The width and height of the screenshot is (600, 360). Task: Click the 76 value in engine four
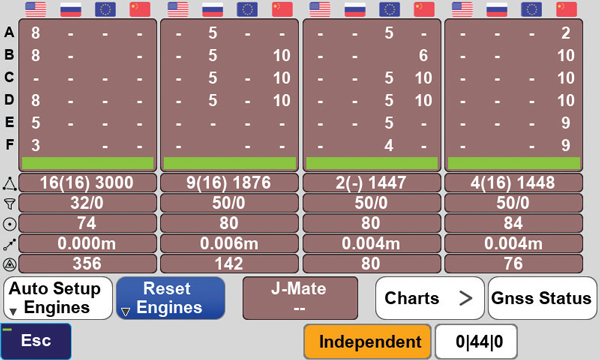[514, 264]
